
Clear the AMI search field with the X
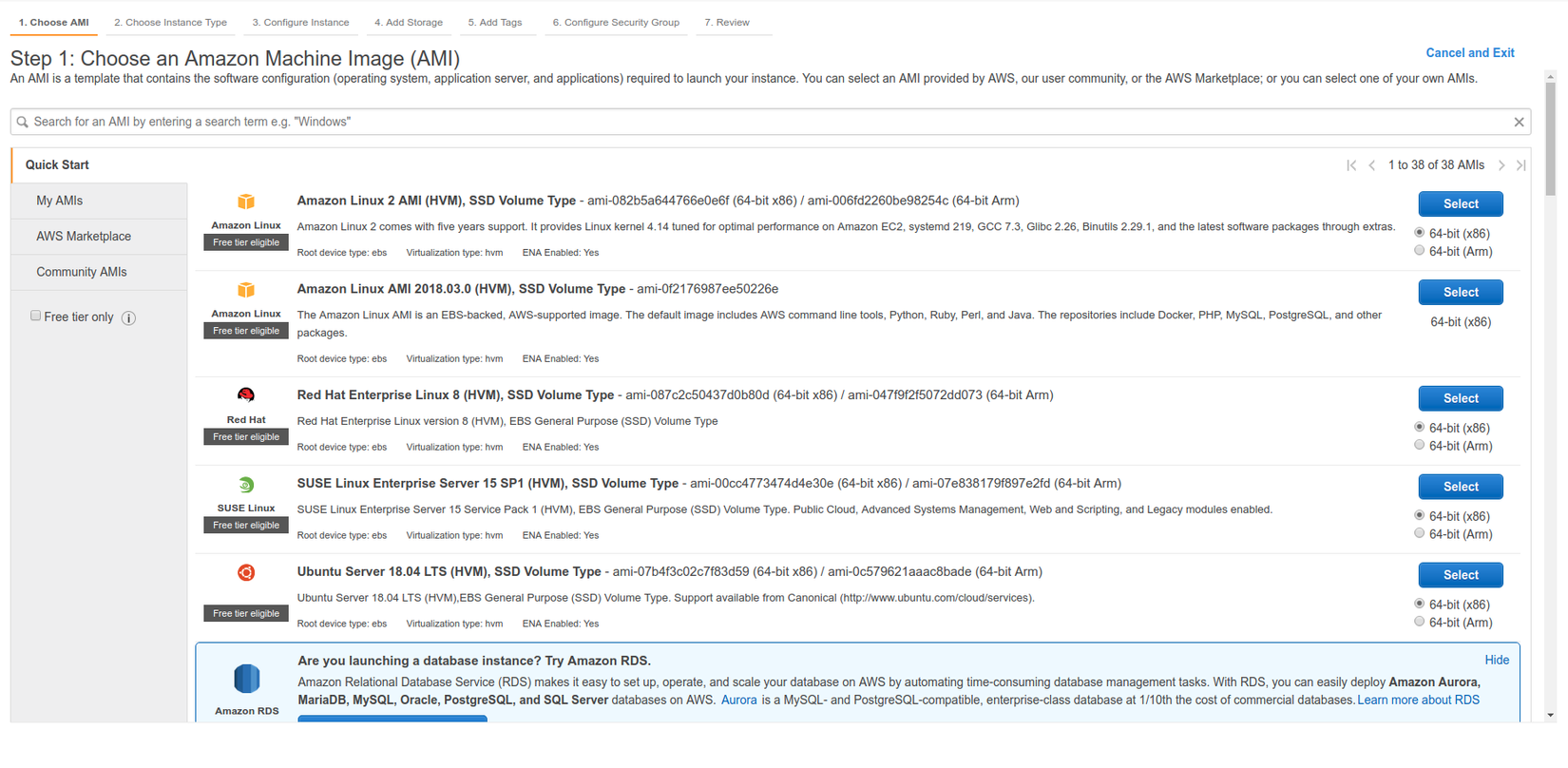[1519, 122]
